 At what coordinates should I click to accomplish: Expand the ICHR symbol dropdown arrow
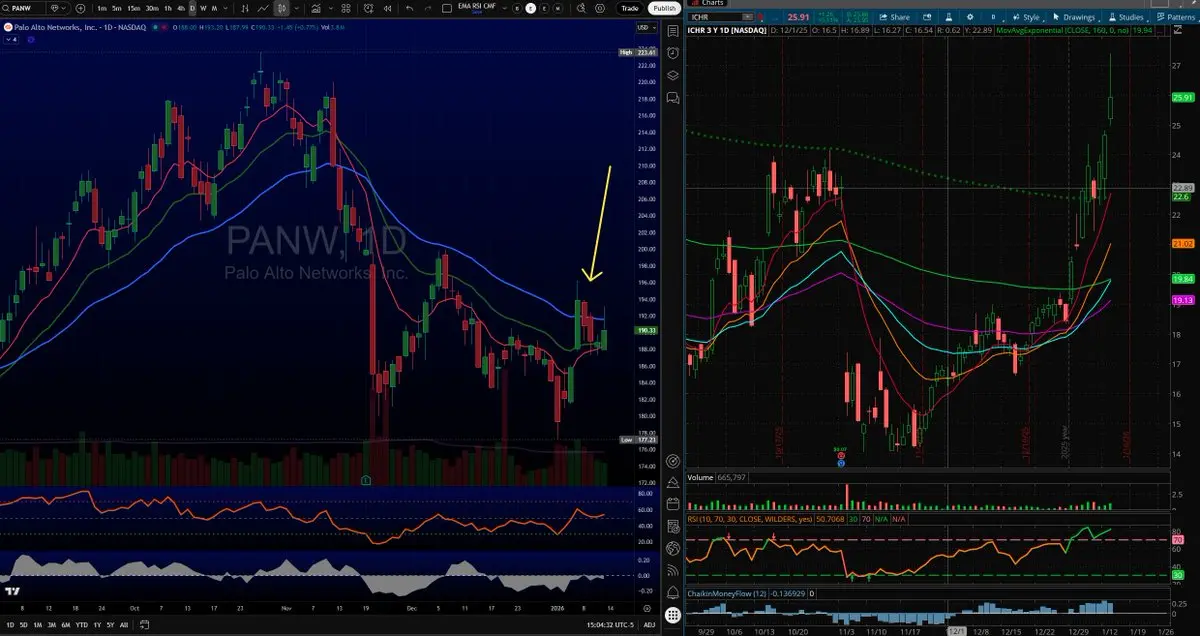point(748,17)
